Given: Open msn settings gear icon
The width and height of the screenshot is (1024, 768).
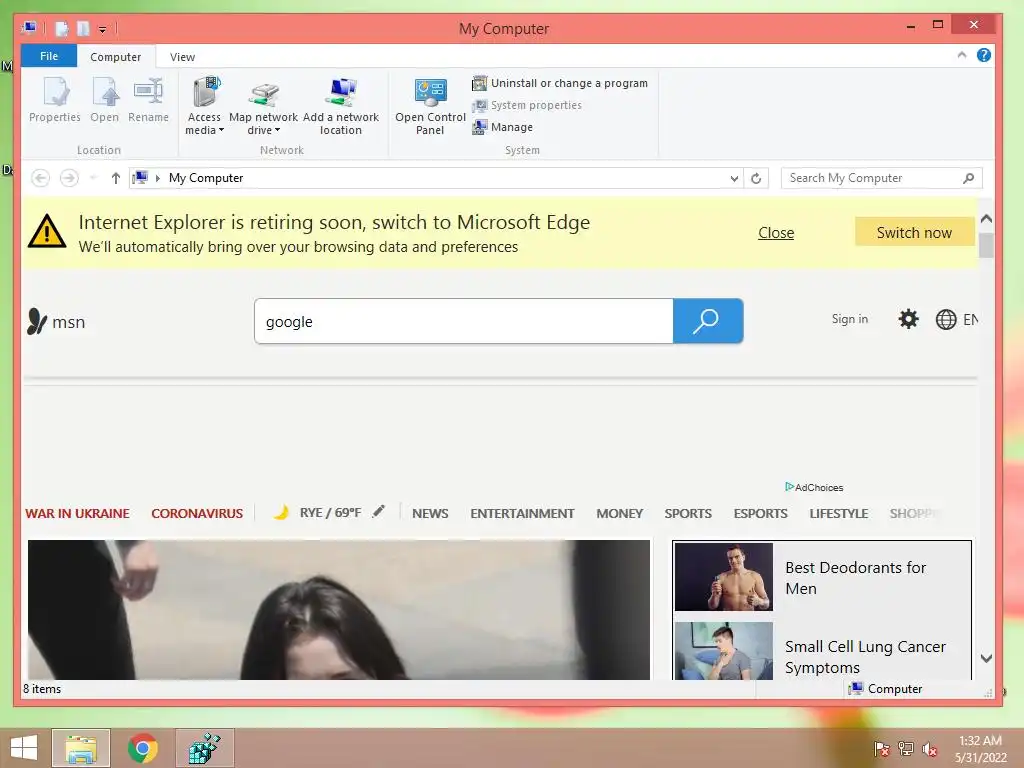Looking at the screenshot, I should (908, 319).
